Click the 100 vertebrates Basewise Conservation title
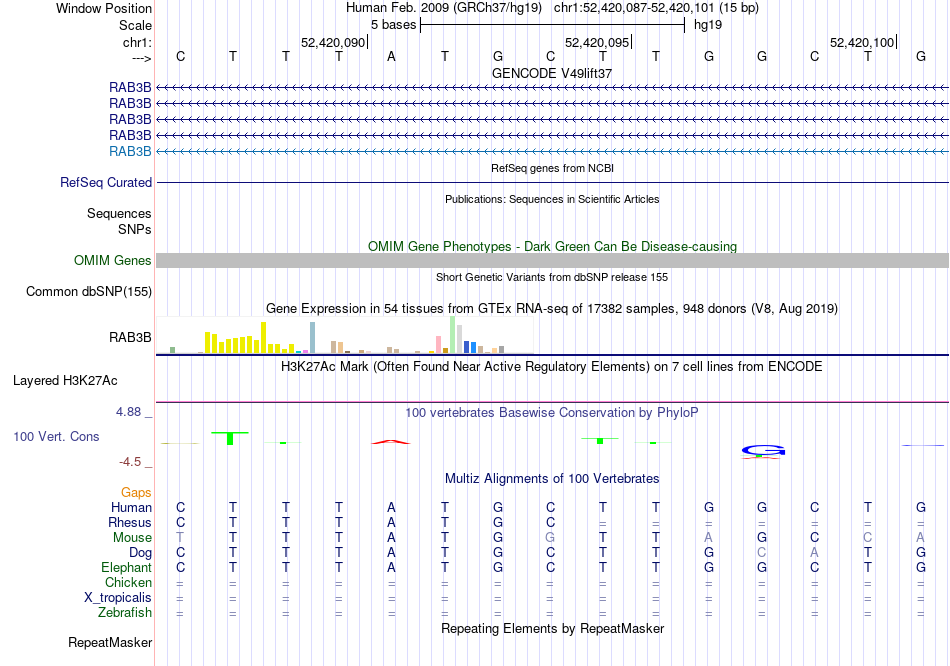 click(552, 413)
